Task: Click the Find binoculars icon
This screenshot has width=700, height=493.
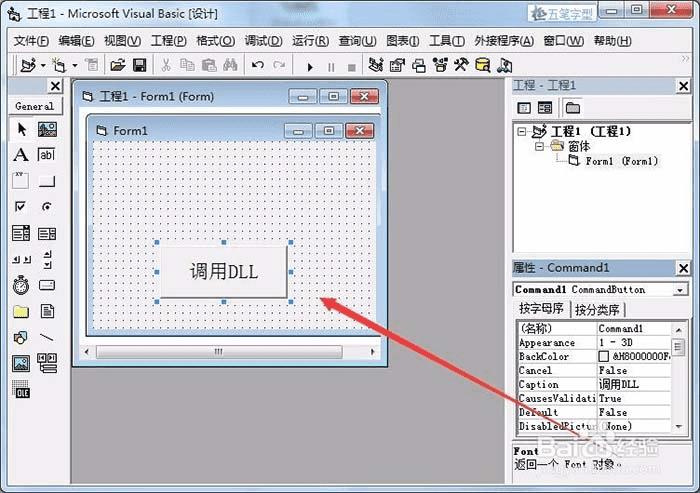Action: 230,66
